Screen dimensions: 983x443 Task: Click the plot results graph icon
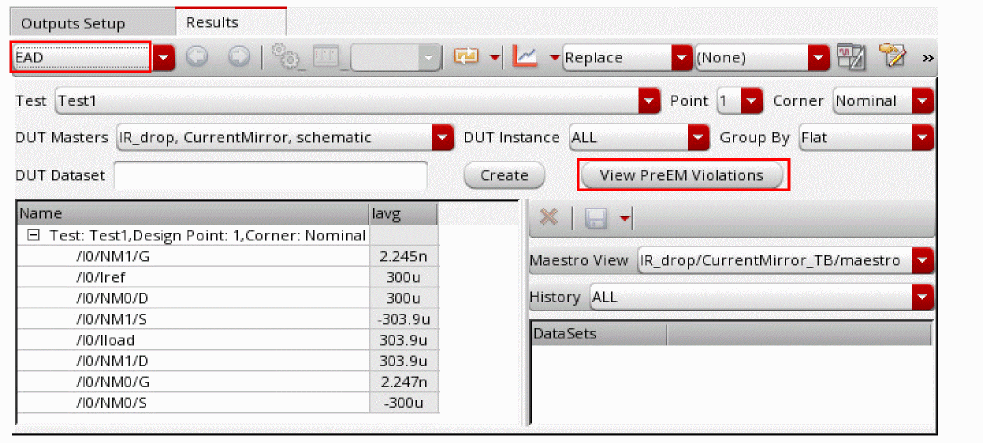[x=525, y=57]
